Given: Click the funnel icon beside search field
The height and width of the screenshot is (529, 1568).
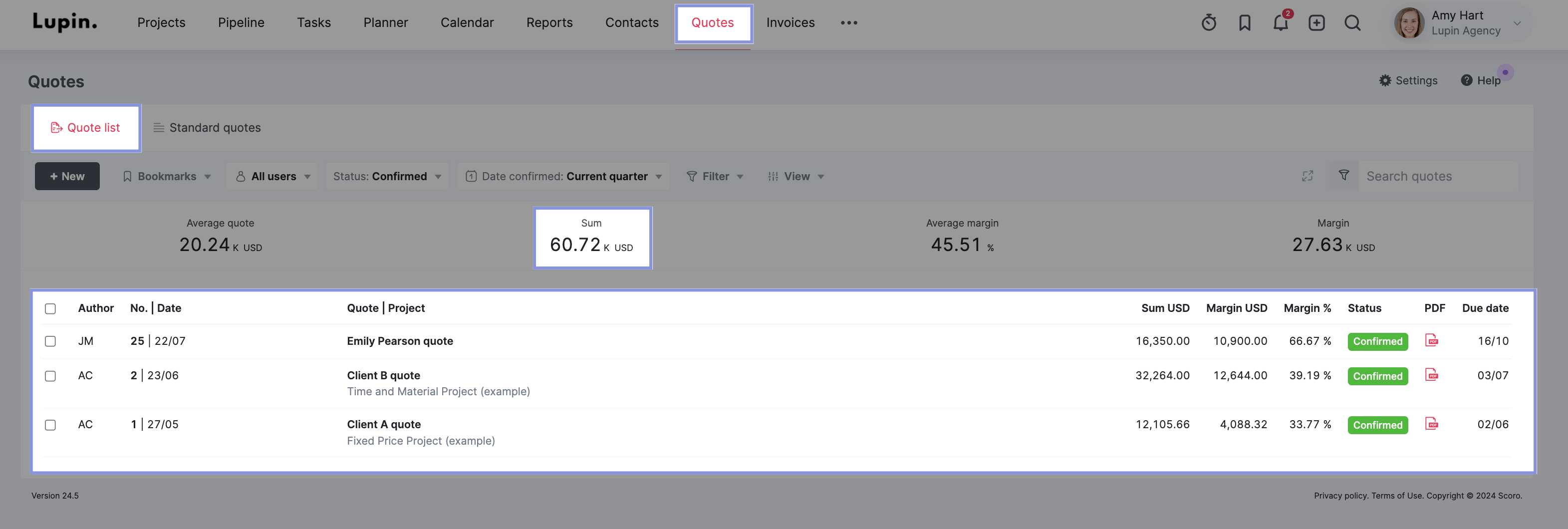Looking at the screenshot, I should click(x=1343, y=176).
